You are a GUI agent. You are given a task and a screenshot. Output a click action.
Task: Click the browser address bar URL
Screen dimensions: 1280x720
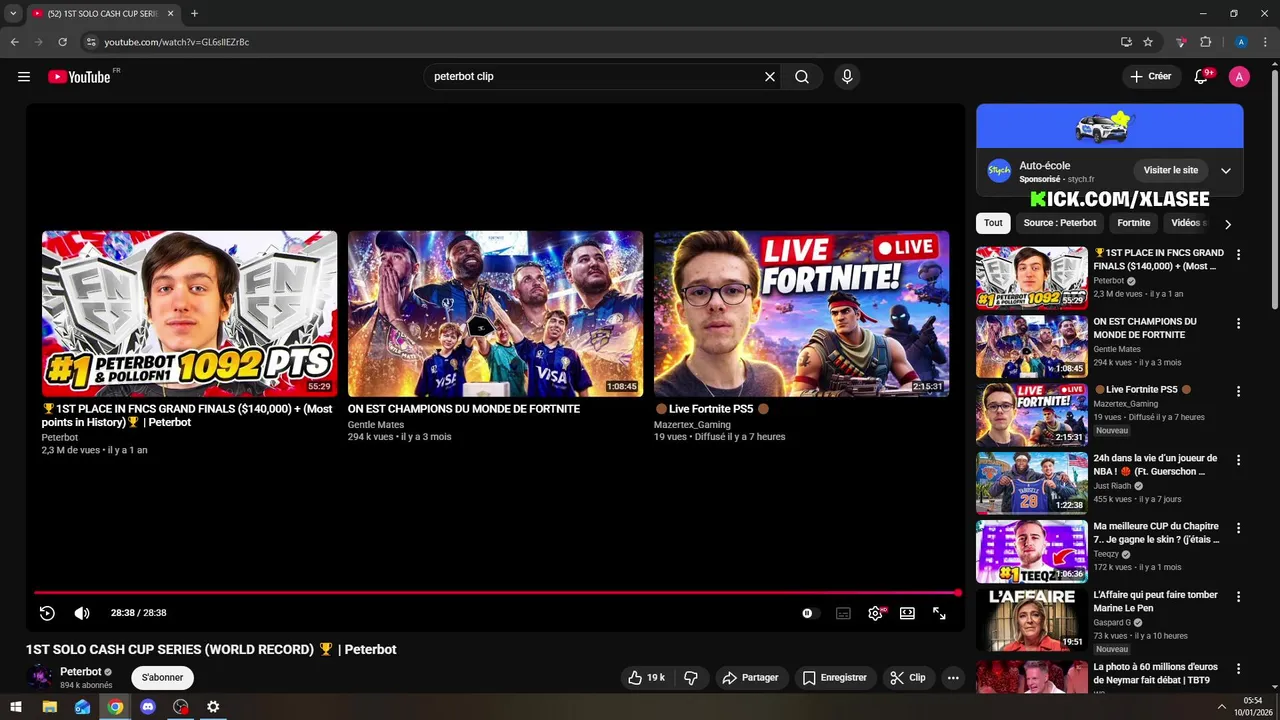177,42
